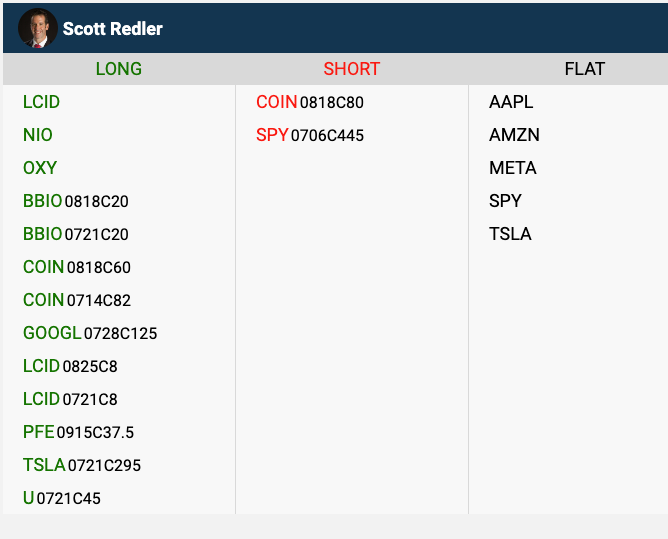The height and width of the screenshot is (539, 668).
Task: Open the OXY long position ticker
Action: click(40, 168)
